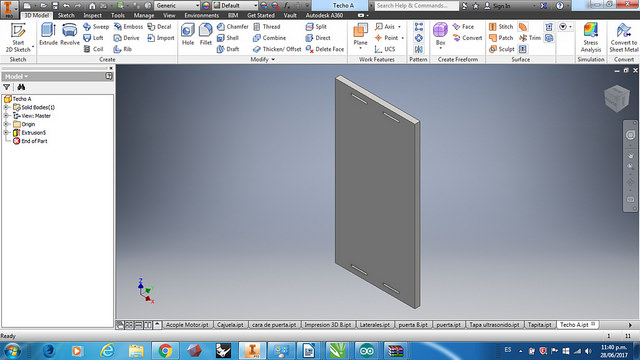The image size is (640, 360).
Task: Click the Search Help & Commands field
Action: pyautogui.click(x=416, y=6)
